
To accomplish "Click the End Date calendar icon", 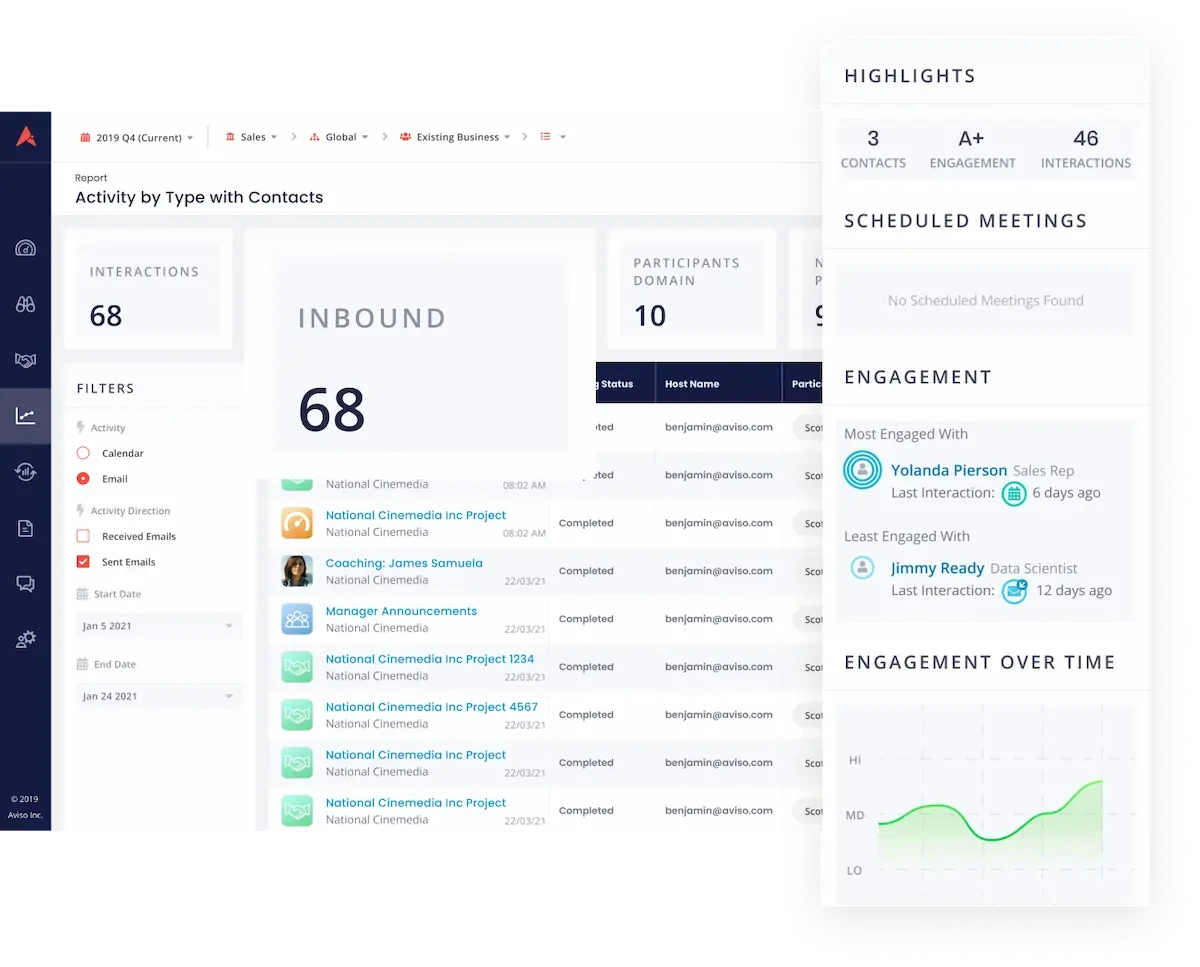I will [x=82, y=664].
